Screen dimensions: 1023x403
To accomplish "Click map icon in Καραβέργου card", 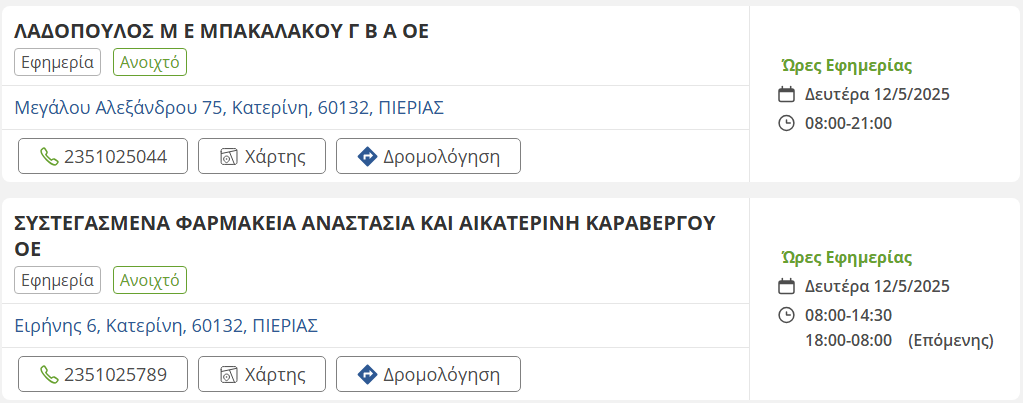I will coord(229,374).
